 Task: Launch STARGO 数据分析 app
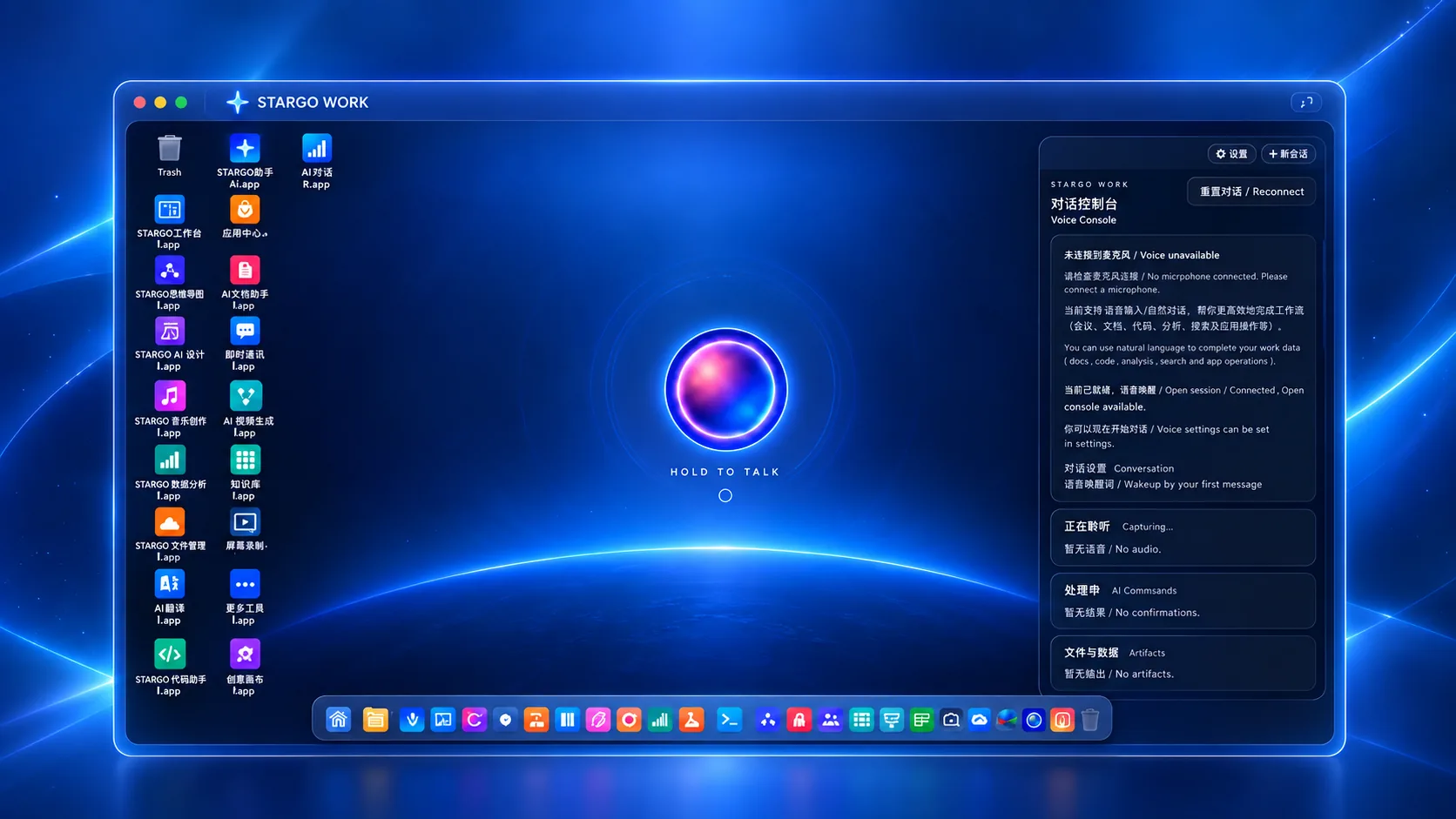tap(170, 460)
